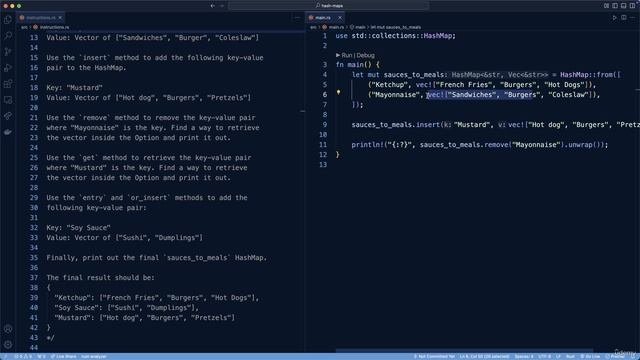
Task: Open the Live Share view in activity bar
Action: click(x=8, y=116)
